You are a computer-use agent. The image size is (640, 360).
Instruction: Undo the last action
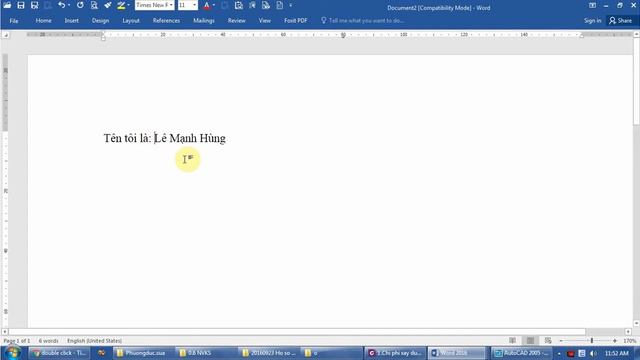point(61,5)
